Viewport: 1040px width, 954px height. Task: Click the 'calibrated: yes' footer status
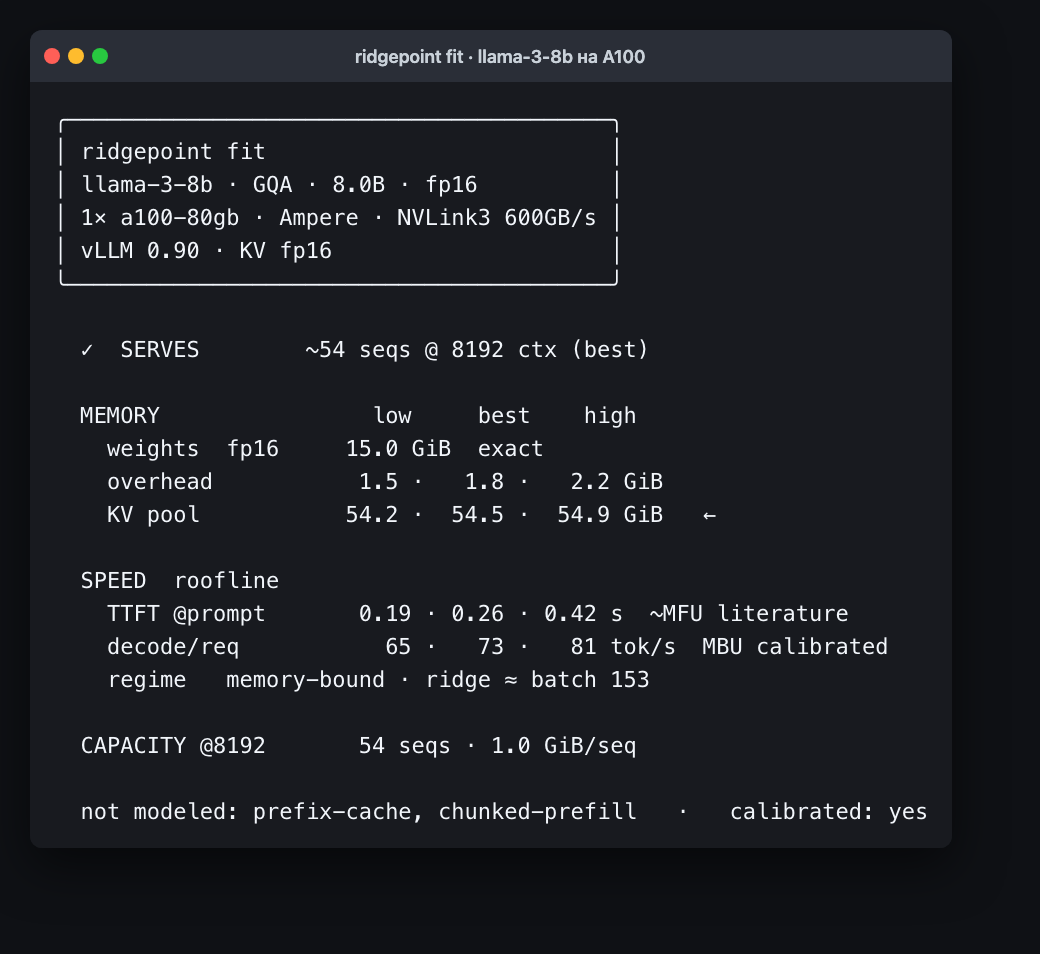click(828, 812)
